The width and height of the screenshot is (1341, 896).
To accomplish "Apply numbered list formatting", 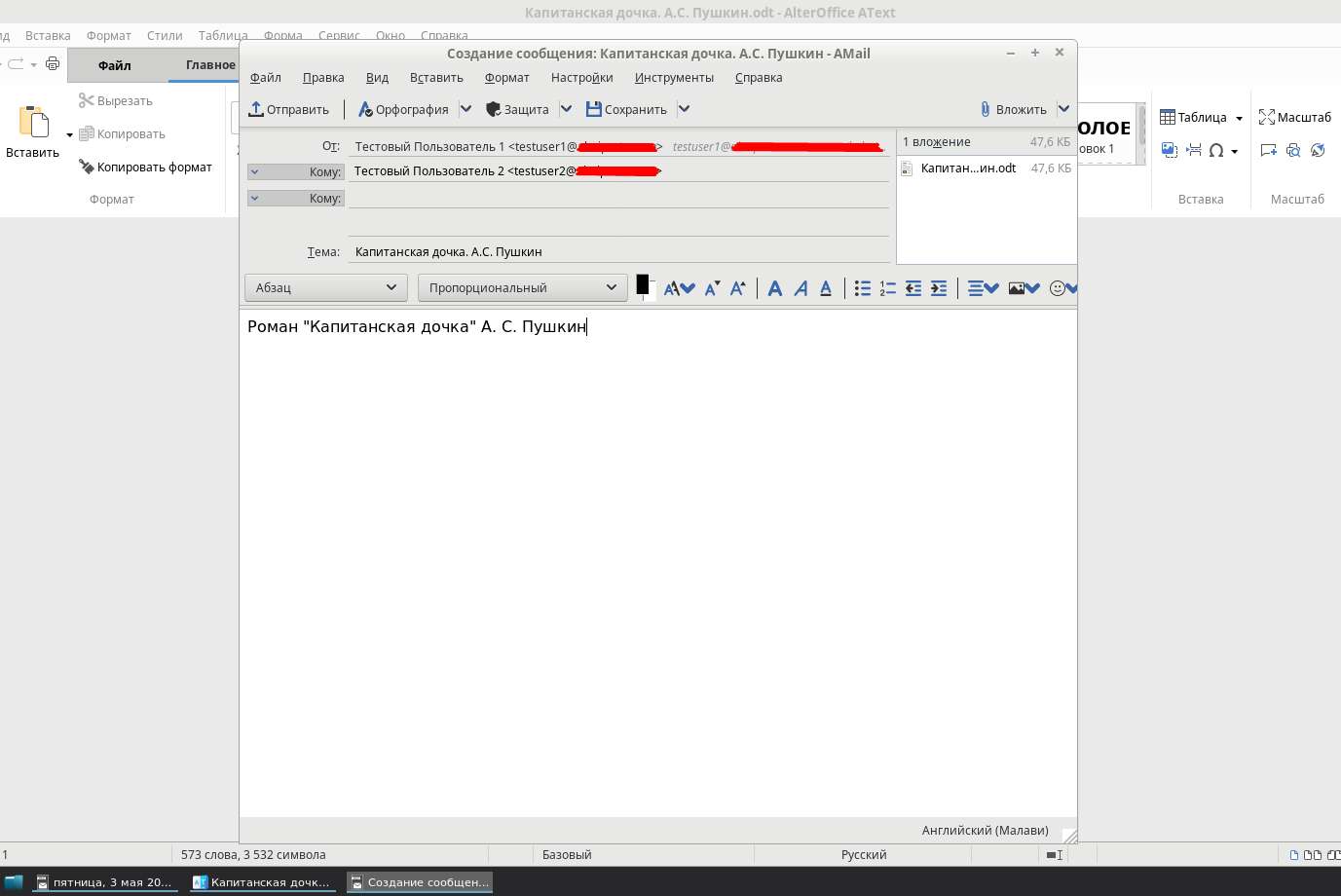I will tap(887, 288).
